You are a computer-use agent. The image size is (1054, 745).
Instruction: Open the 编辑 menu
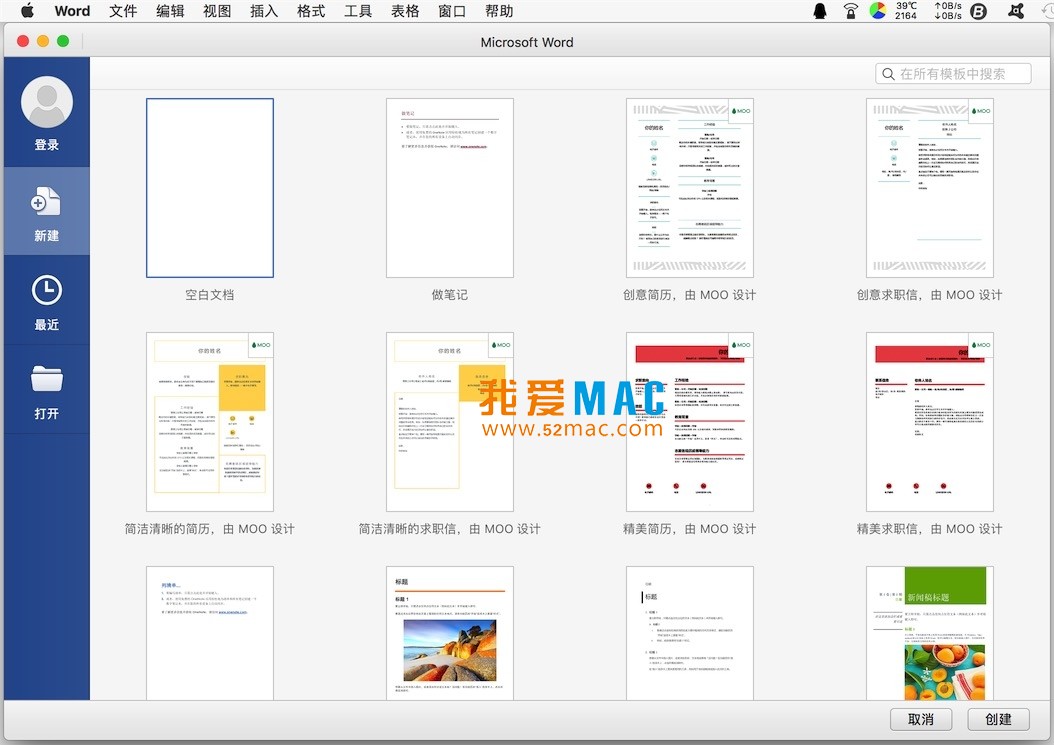click(170, 11)
